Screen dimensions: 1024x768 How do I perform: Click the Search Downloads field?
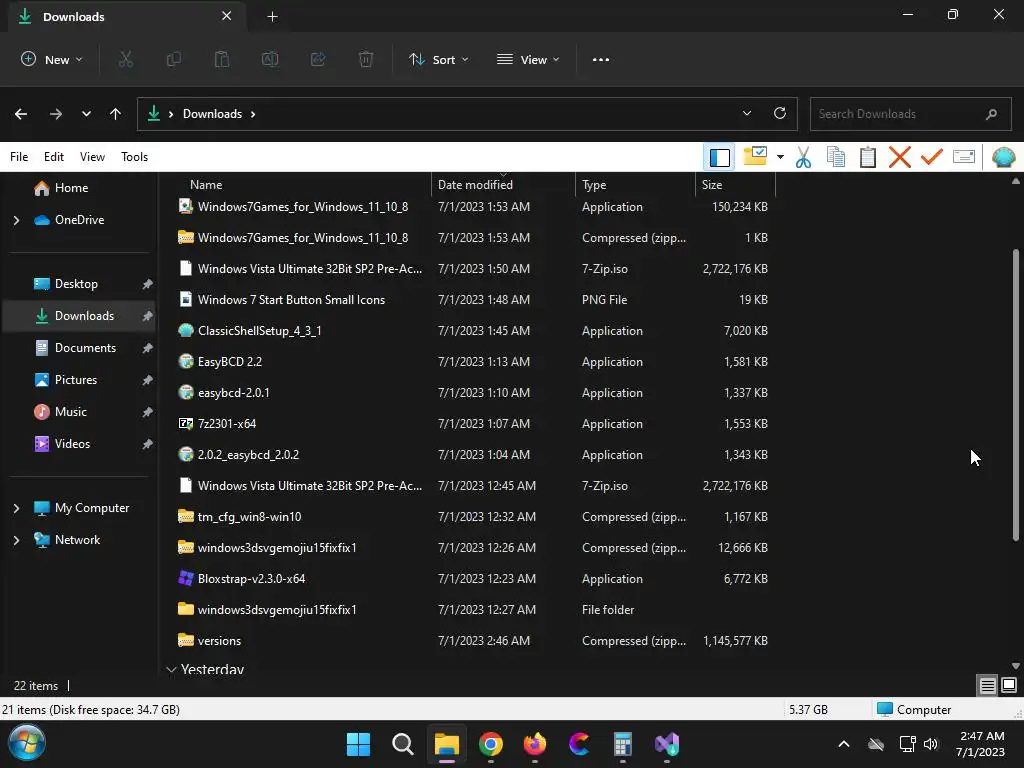click(x=910, y=114)
